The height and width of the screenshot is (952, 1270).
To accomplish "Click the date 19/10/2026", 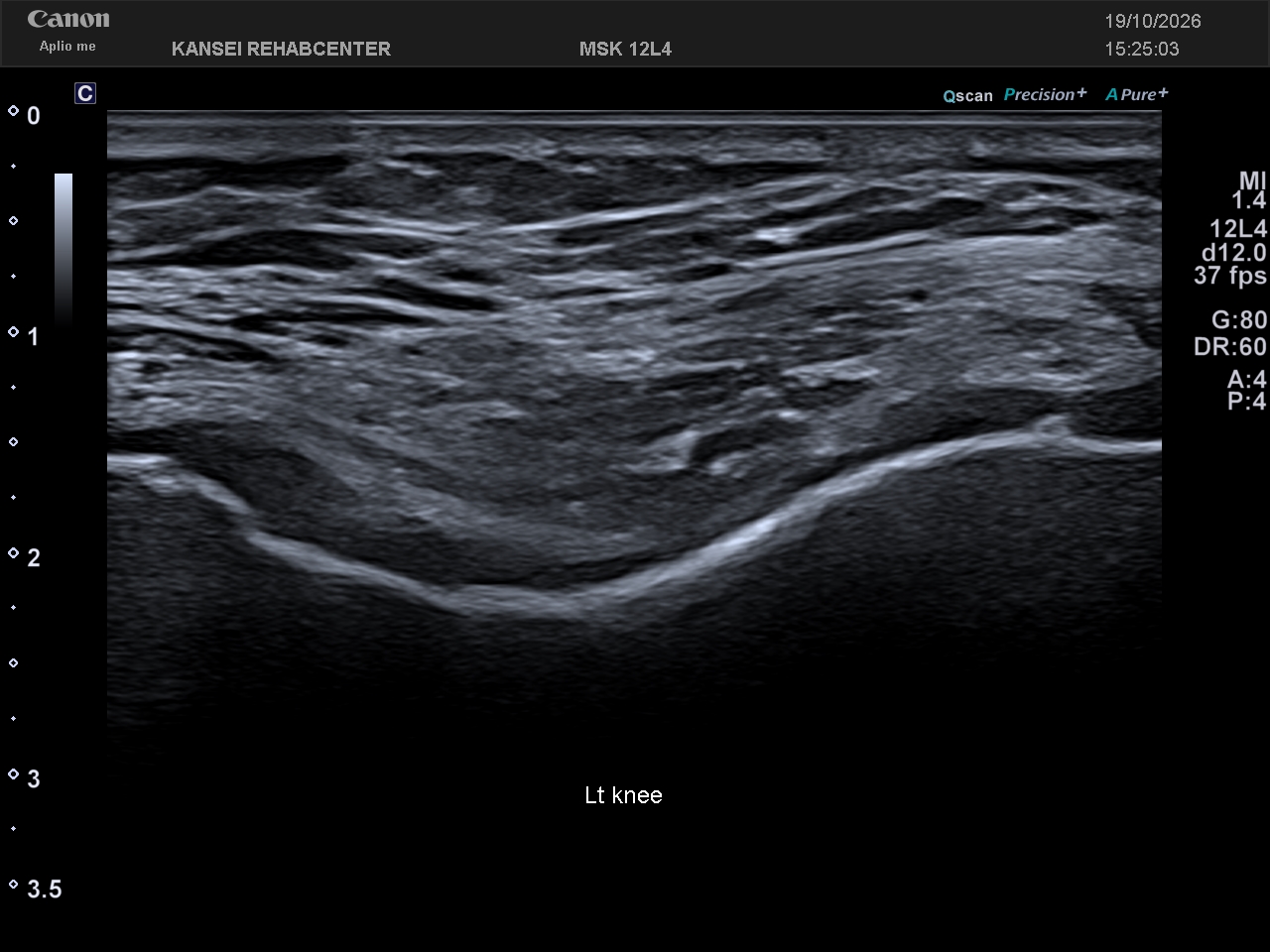I will [x=1153, y=21].
